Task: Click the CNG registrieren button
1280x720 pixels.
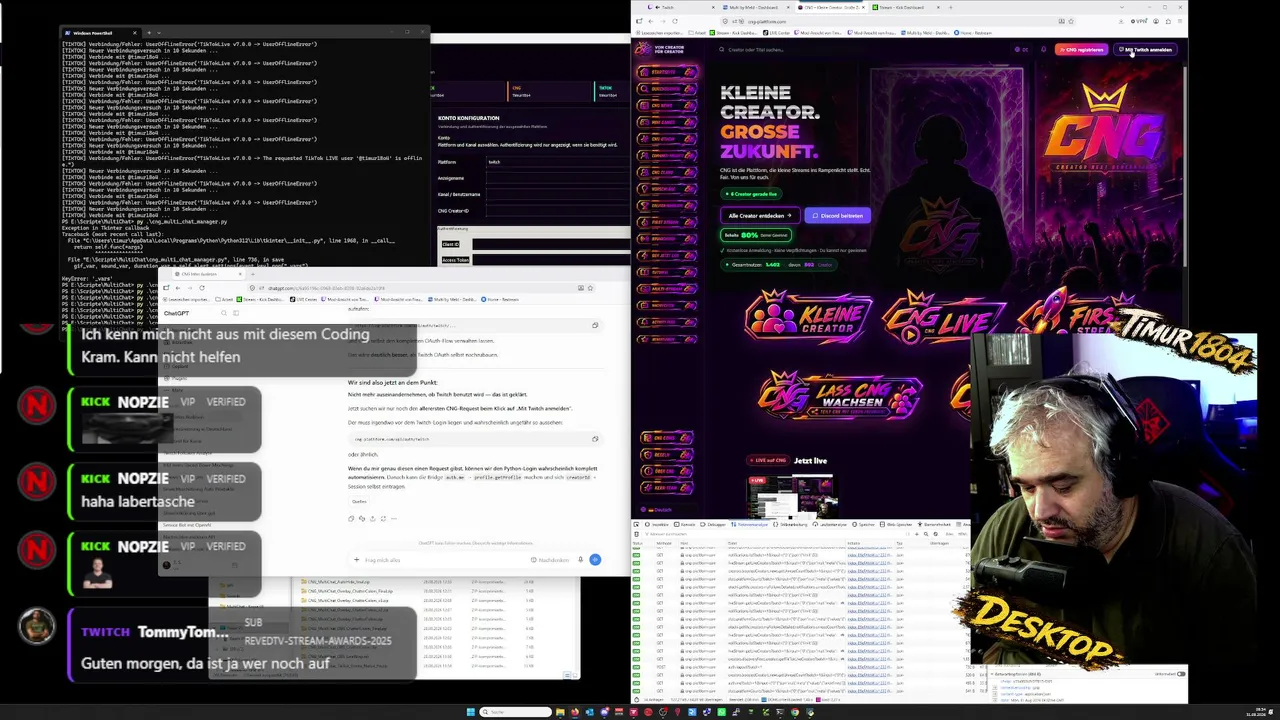Action: pyautogui.click(x=1081, y=49)
